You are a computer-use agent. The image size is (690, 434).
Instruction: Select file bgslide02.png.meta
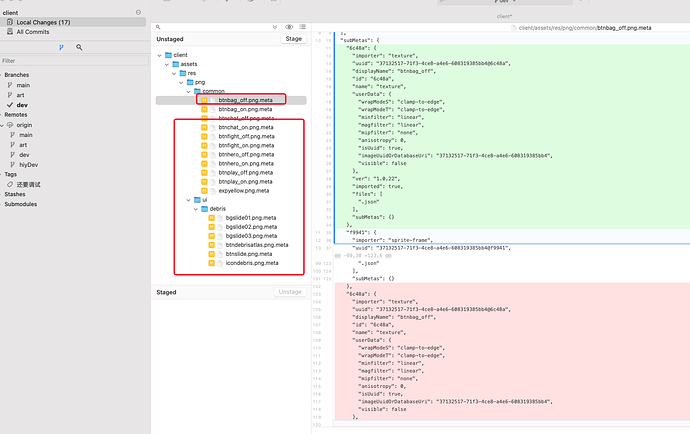coord(251,227)
